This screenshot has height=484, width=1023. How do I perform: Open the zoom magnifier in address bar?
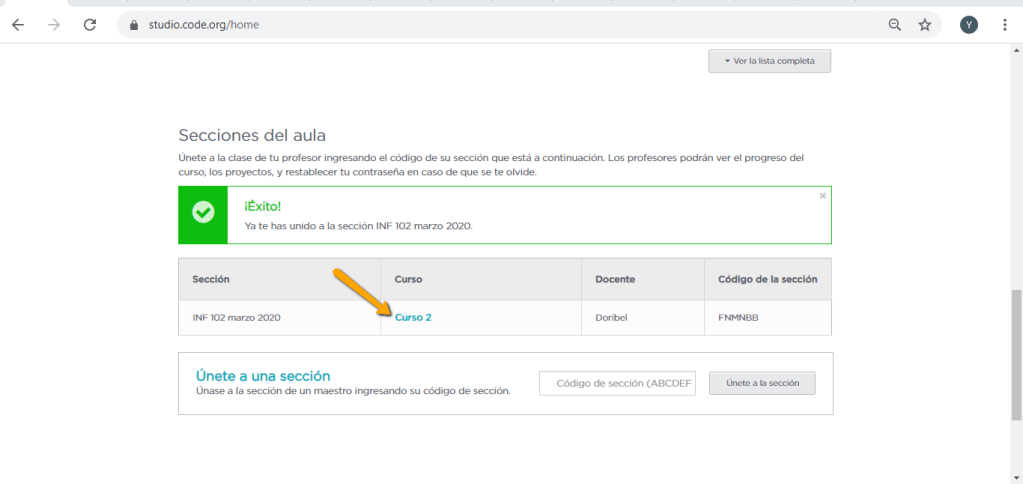click(895, 25)
